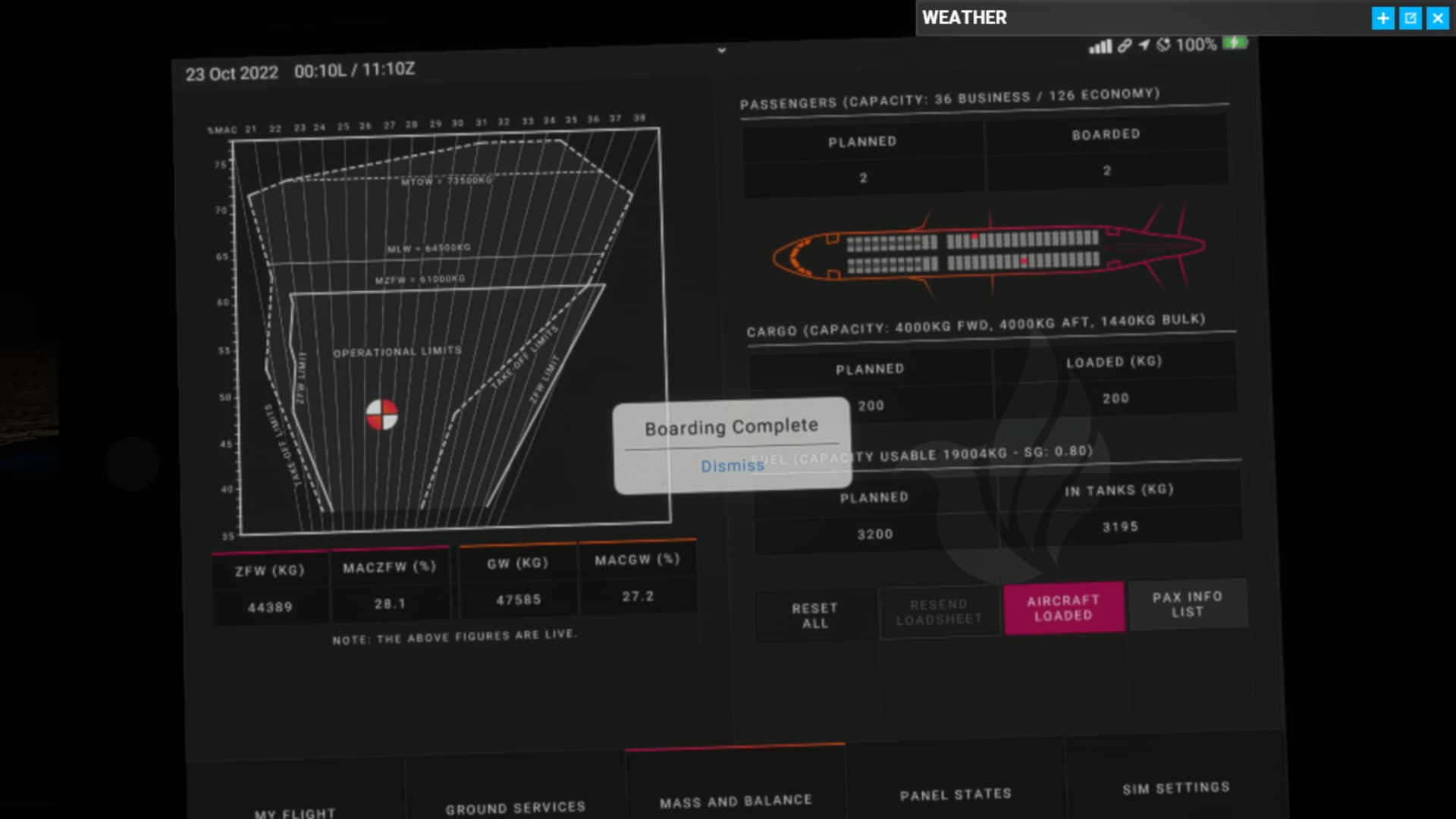Click the green battery charging icon

[1235, 42]
